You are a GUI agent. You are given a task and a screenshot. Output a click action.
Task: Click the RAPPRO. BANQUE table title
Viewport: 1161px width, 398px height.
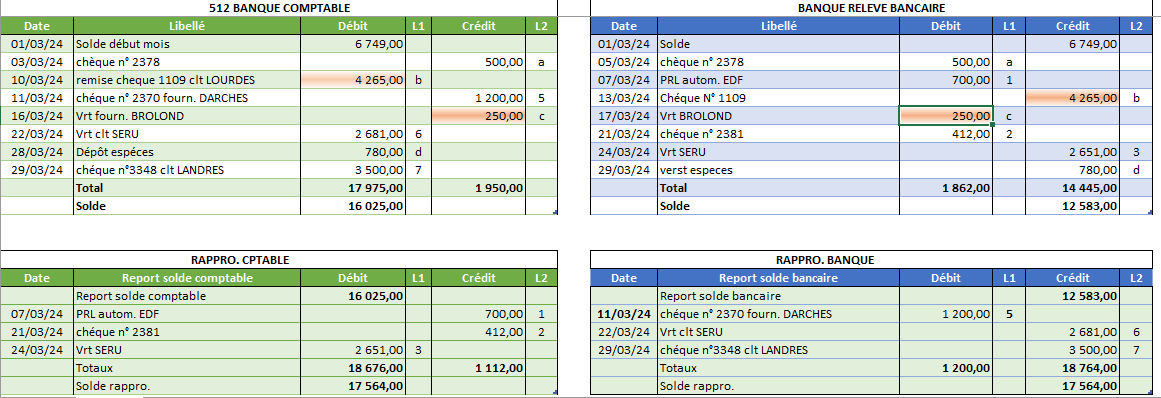tap(871, 260)
